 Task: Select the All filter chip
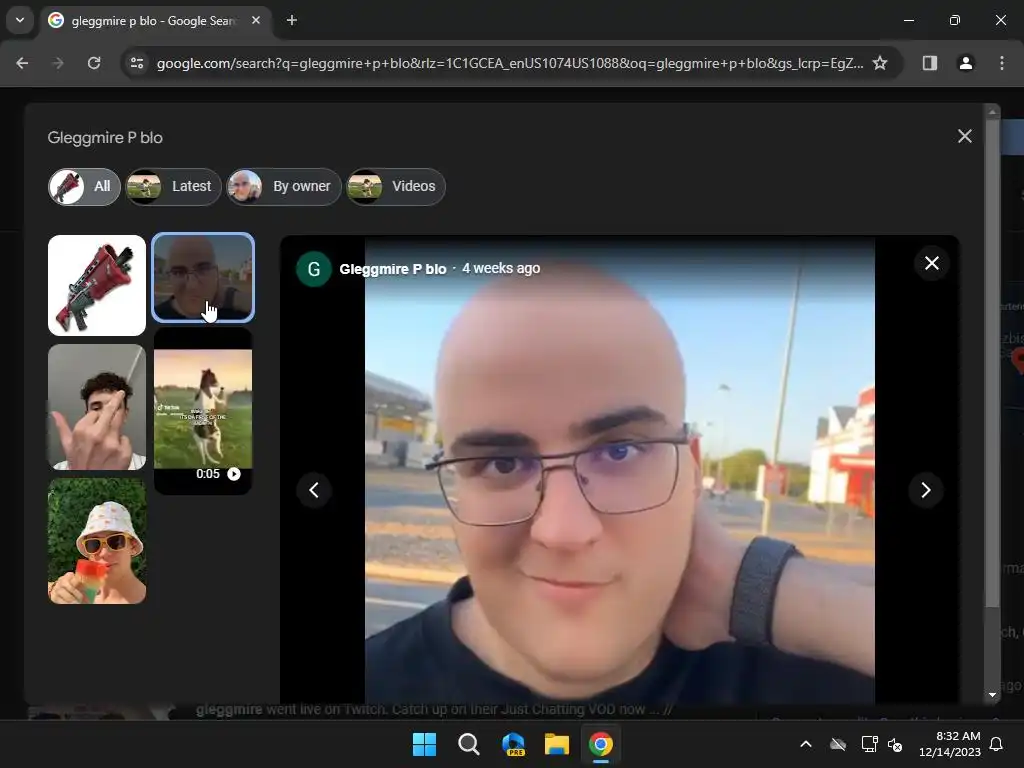84,187
